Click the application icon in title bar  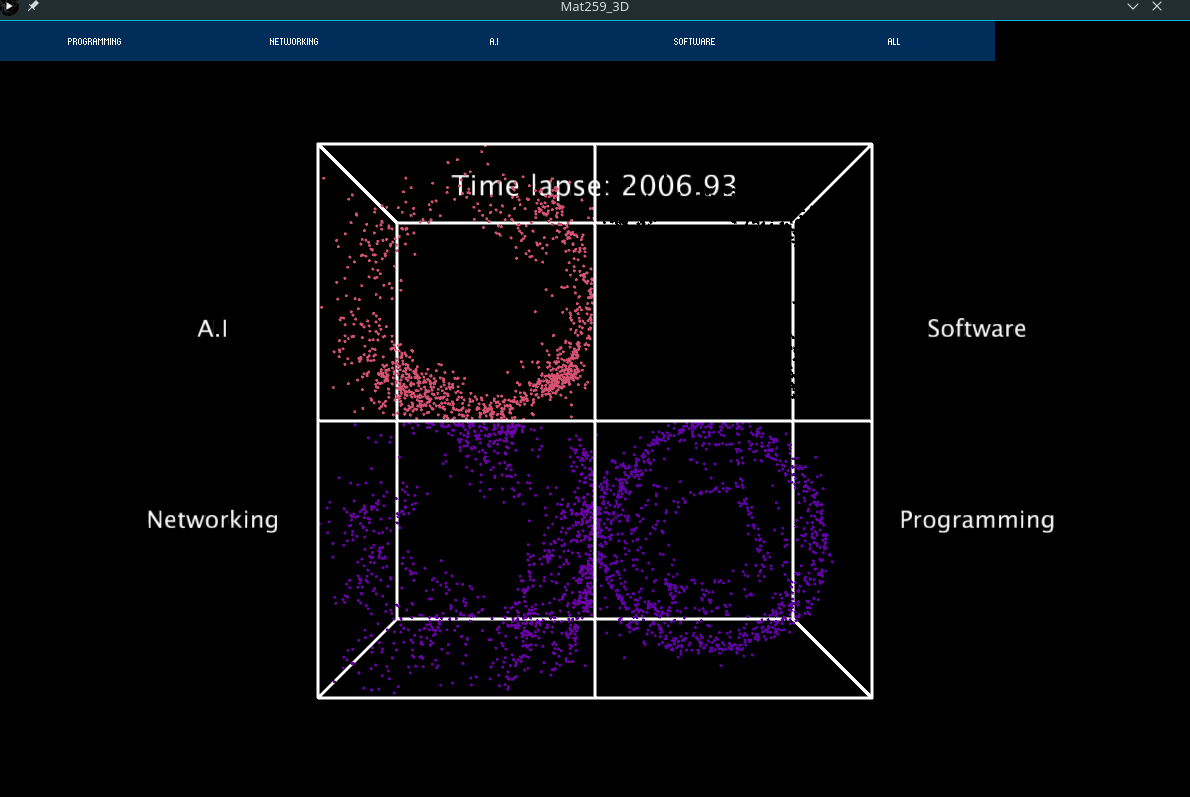click(x=10, y=7)
